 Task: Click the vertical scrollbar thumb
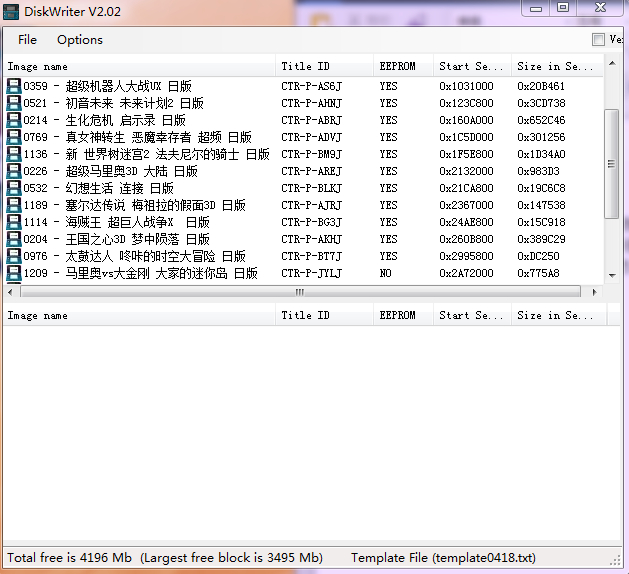point(611,164)
